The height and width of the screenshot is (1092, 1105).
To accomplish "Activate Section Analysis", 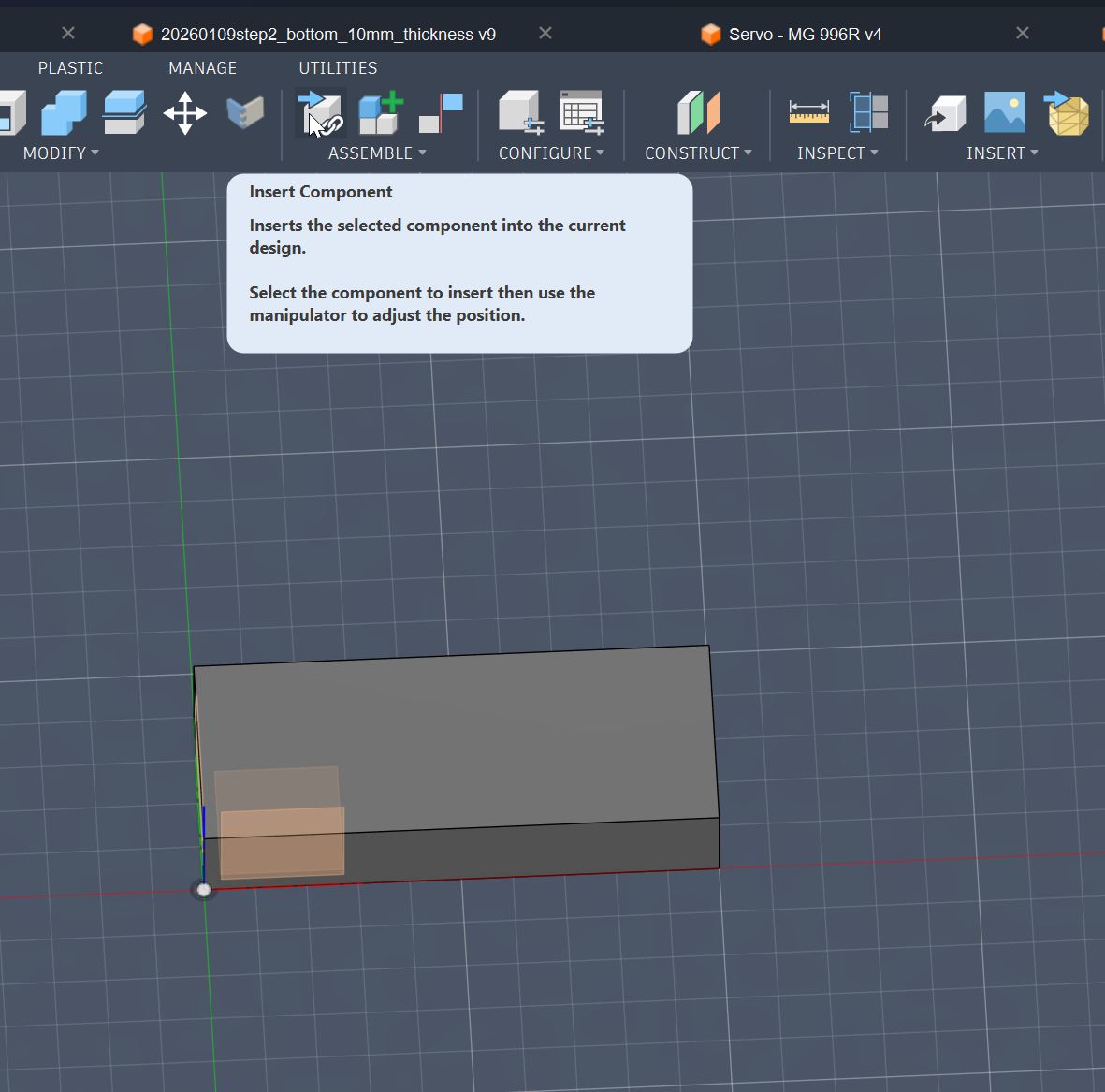I will (868, 112).
